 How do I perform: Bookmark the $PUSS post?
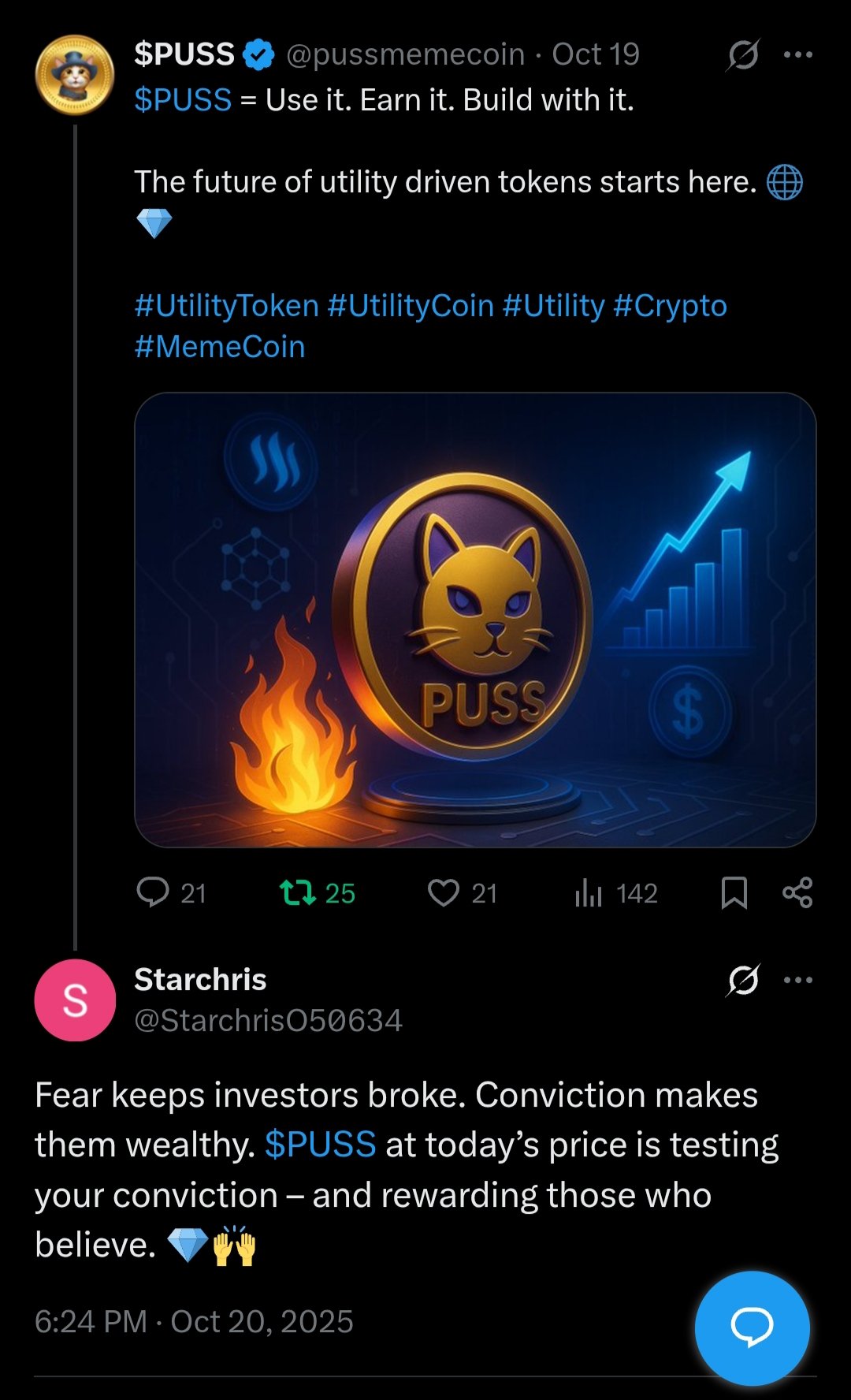pos(734,892)
